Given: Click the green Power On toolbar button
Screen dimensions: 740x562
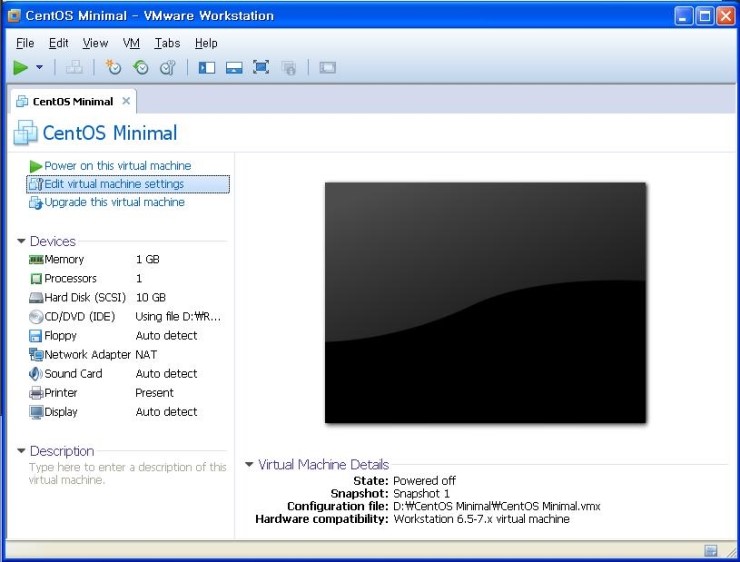Looking at the screenshot, I should coord(21,68).
